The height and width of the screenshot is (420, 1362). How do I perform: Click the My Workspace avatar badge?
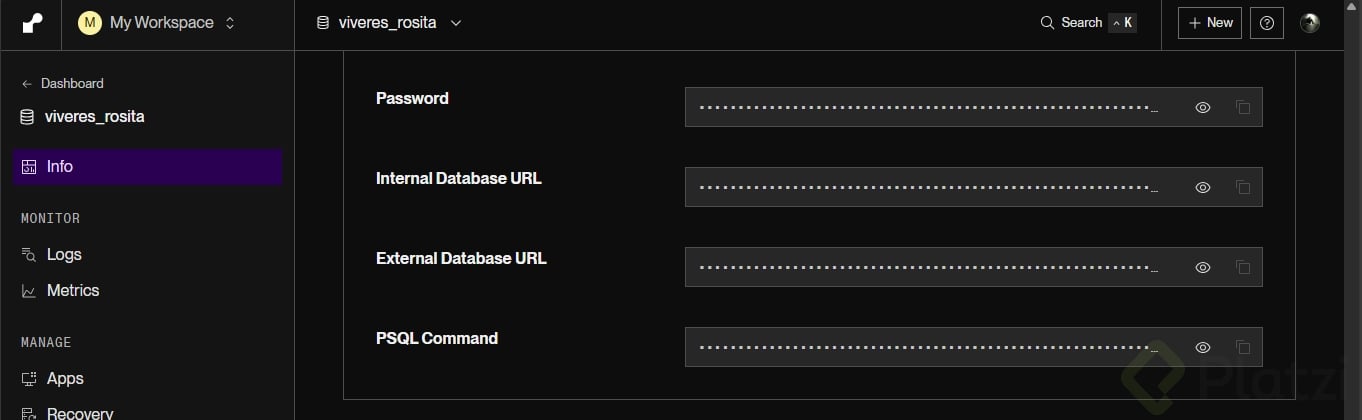pos(90,23)
